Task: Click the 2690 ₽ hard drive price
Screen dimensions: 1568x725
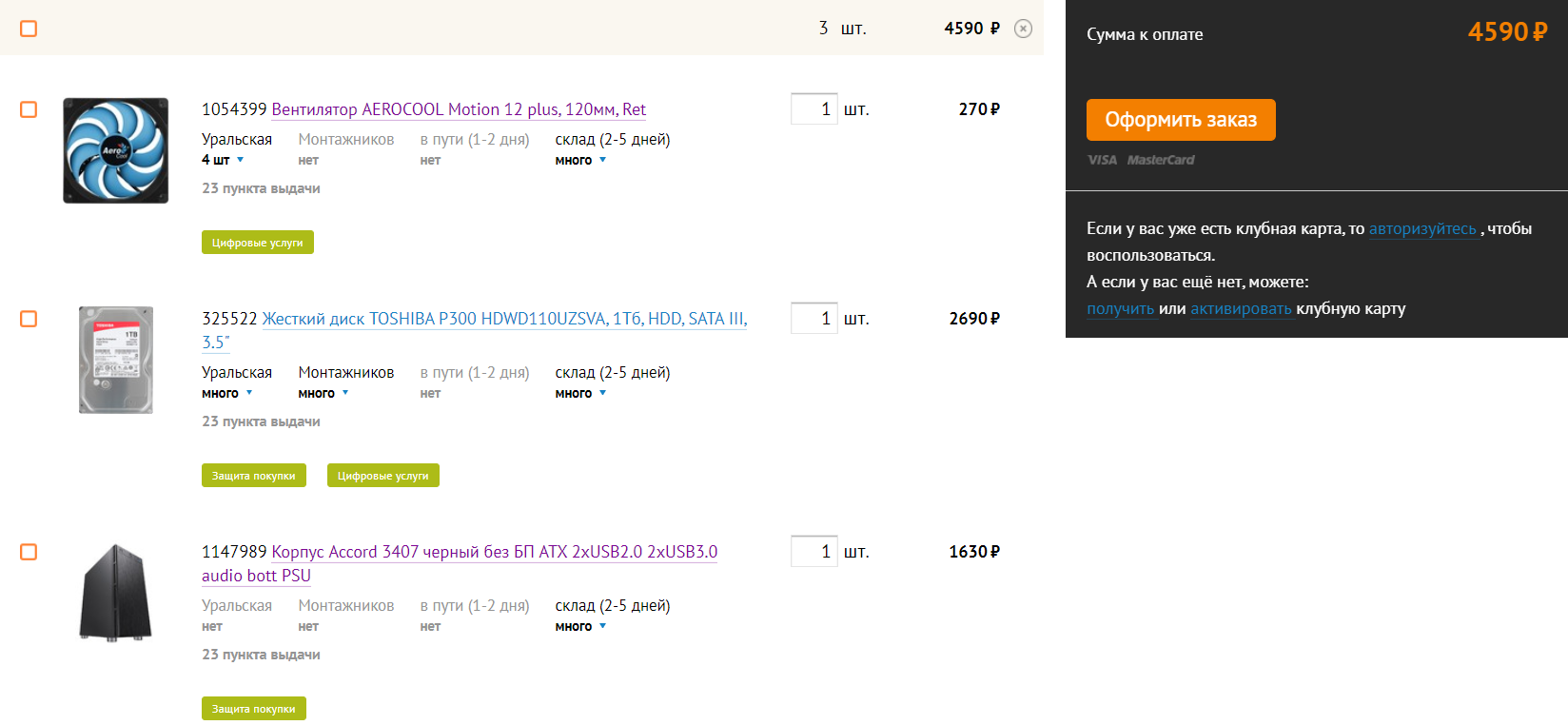Action: (x=974, y=319)
